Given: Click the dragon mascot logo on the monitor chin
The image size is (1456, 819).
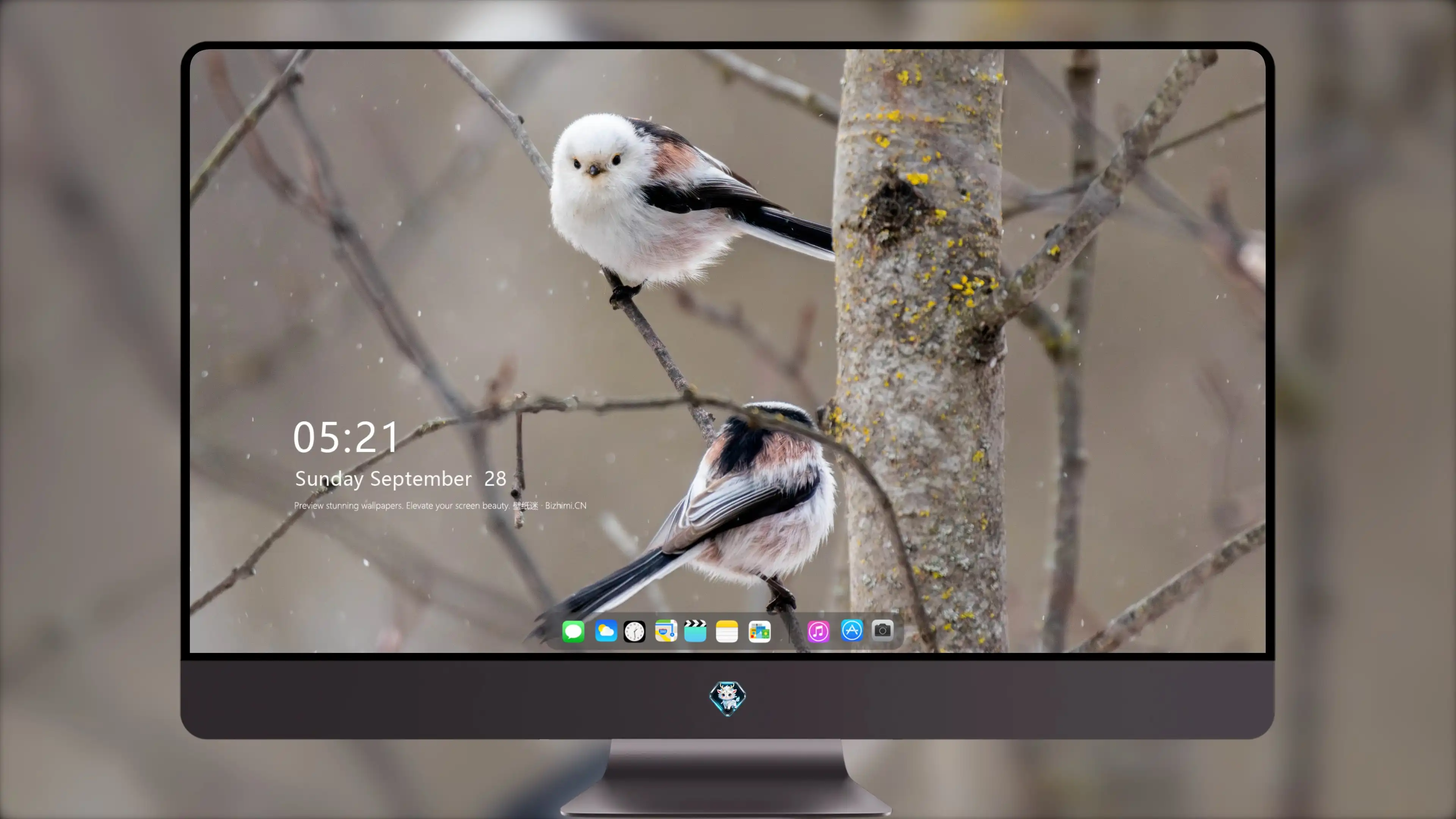Looking at the screenshot, I should 728,698.
